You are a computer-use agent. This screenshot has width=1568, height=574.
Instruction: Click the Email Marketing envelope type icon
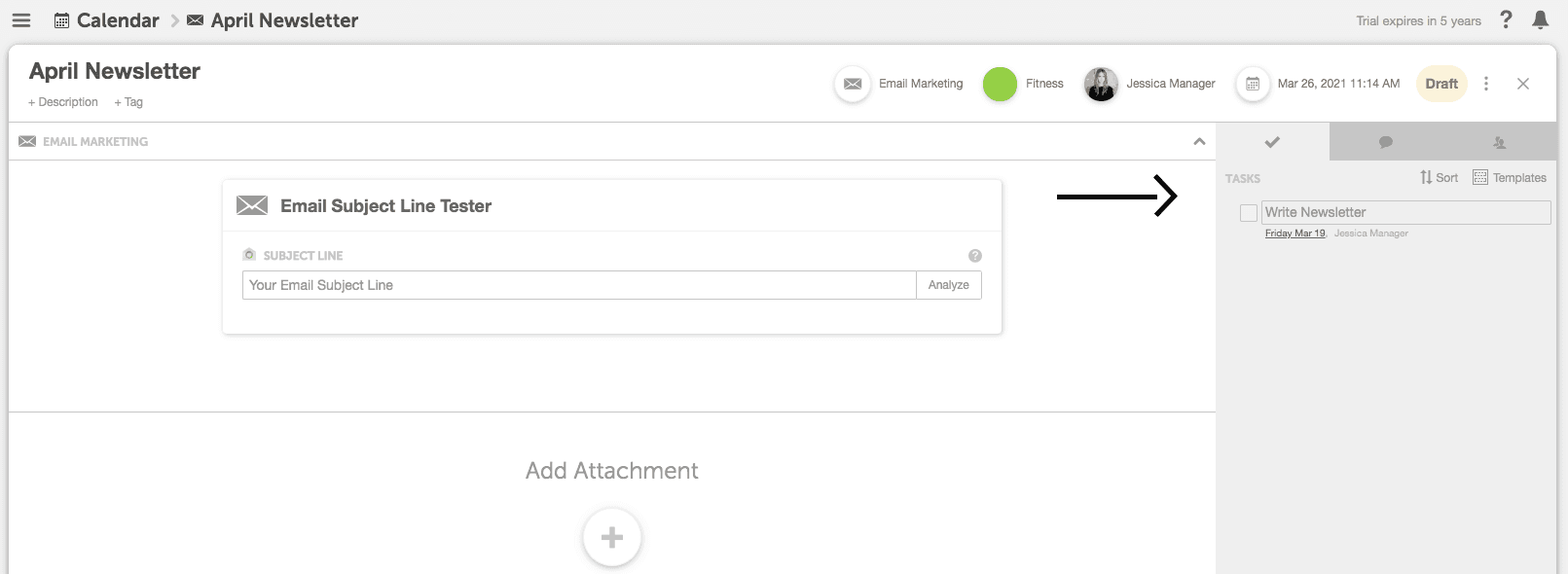[x=853, y=84]
